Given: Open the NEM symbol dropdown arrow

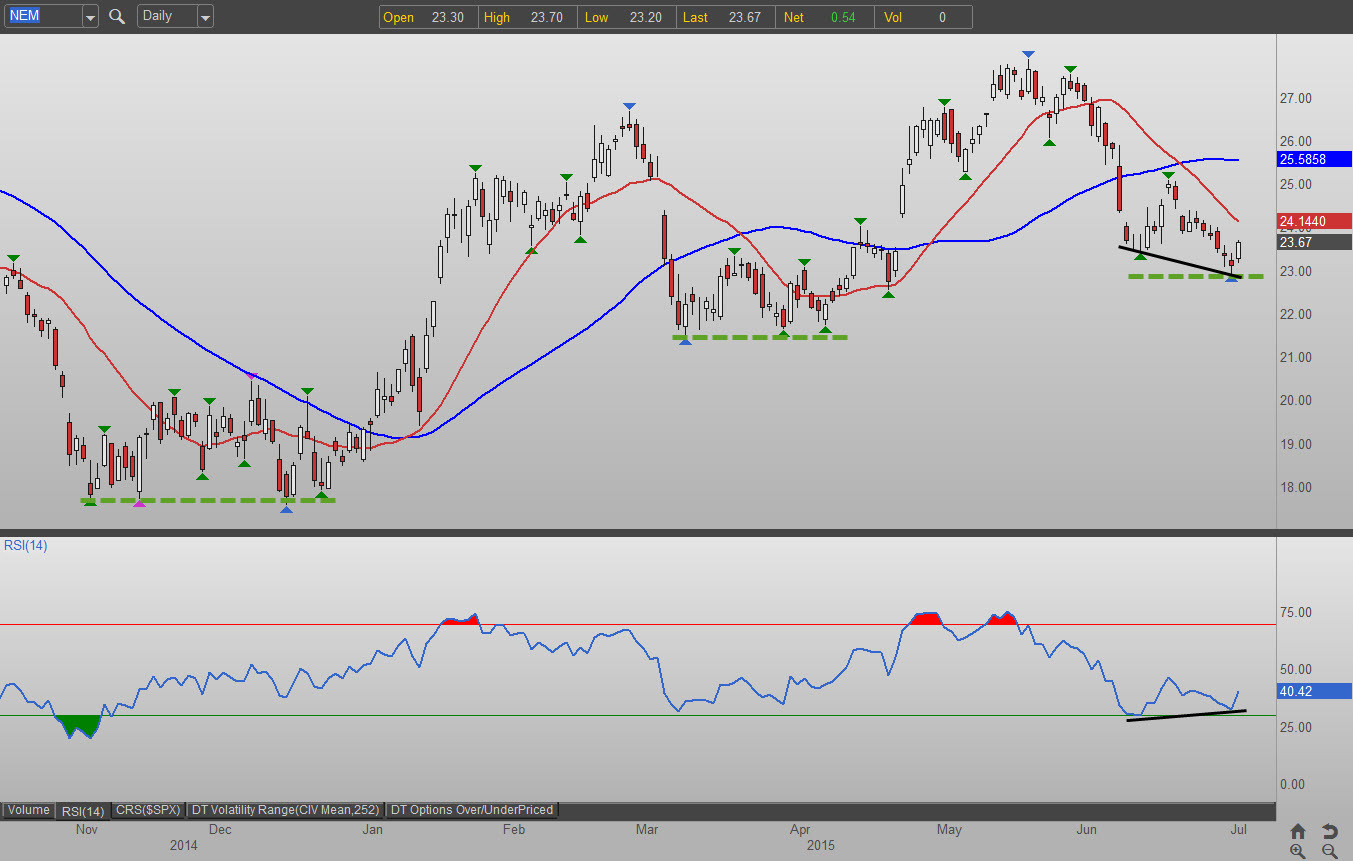Looking at the screenshot, I should pyautogui.click(x=90, y=17).
